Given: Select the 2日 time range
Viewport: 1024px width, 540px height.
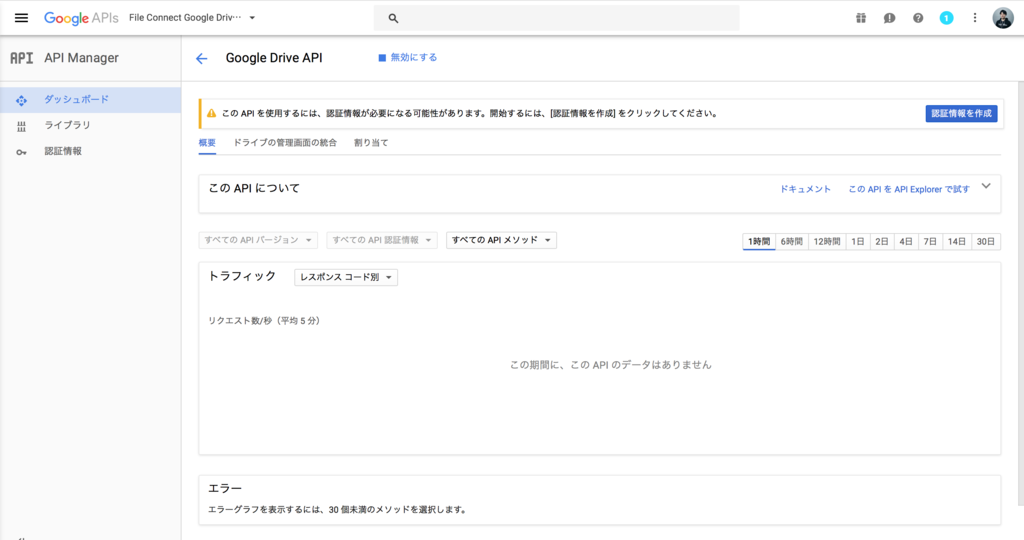Looking at the screenshot, I should pyautogui.click(x=882, y=242).
